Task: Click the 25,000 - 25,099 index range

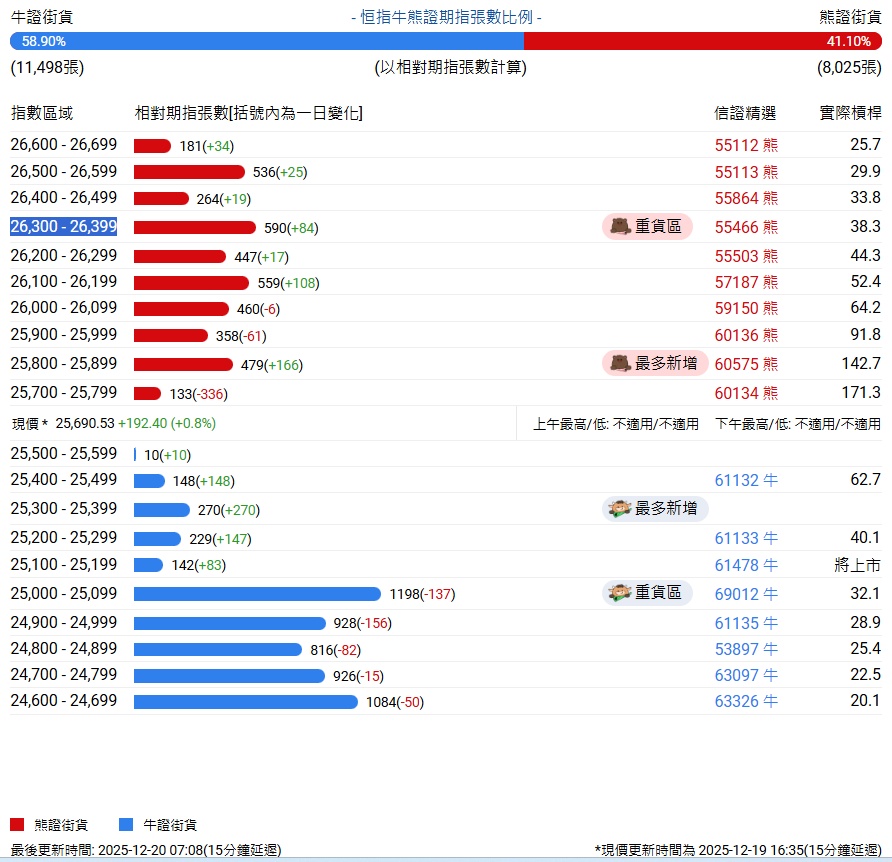Action: coord(64,593)
